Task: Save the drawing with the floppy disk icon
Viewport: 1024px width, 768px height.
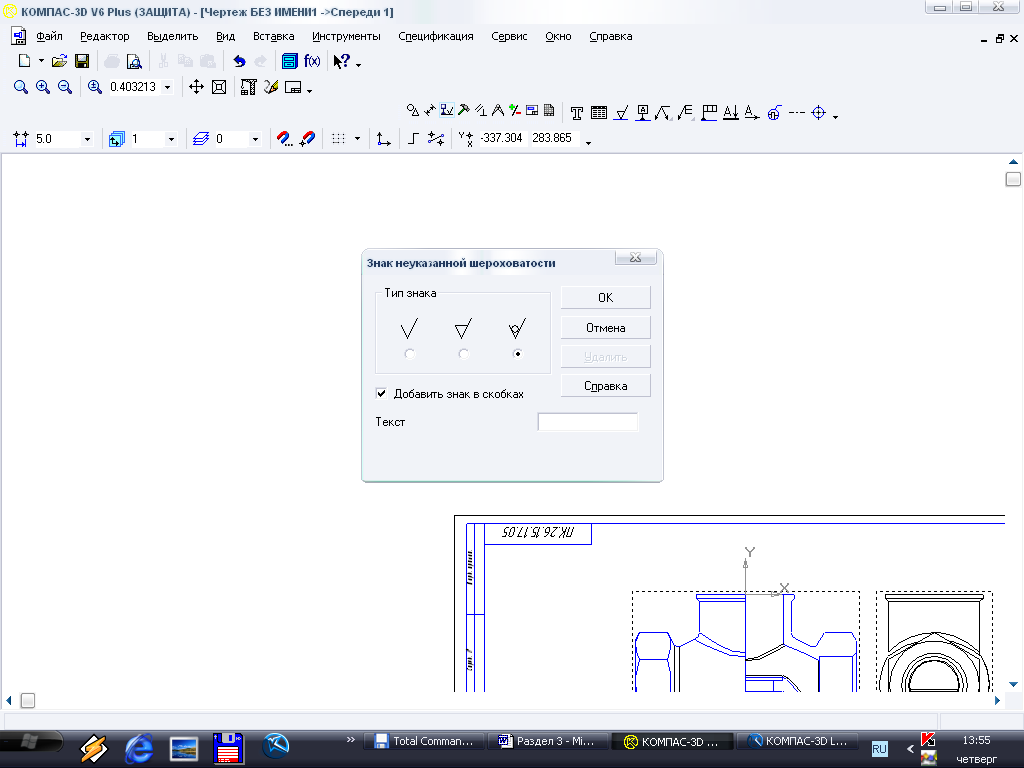Action: 82,61
